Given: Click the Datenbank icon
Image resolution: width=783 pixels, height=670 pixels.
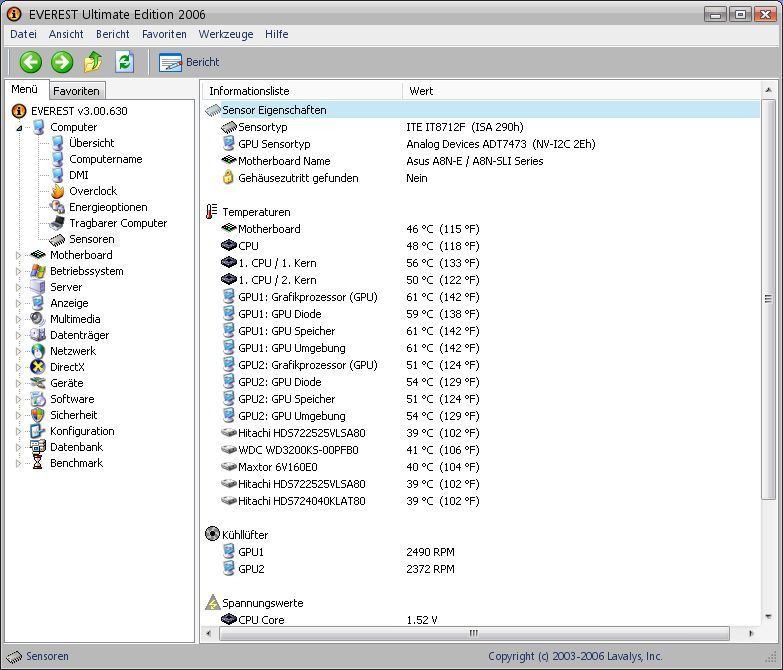Looking at the screenshot, I should [38, 447].
